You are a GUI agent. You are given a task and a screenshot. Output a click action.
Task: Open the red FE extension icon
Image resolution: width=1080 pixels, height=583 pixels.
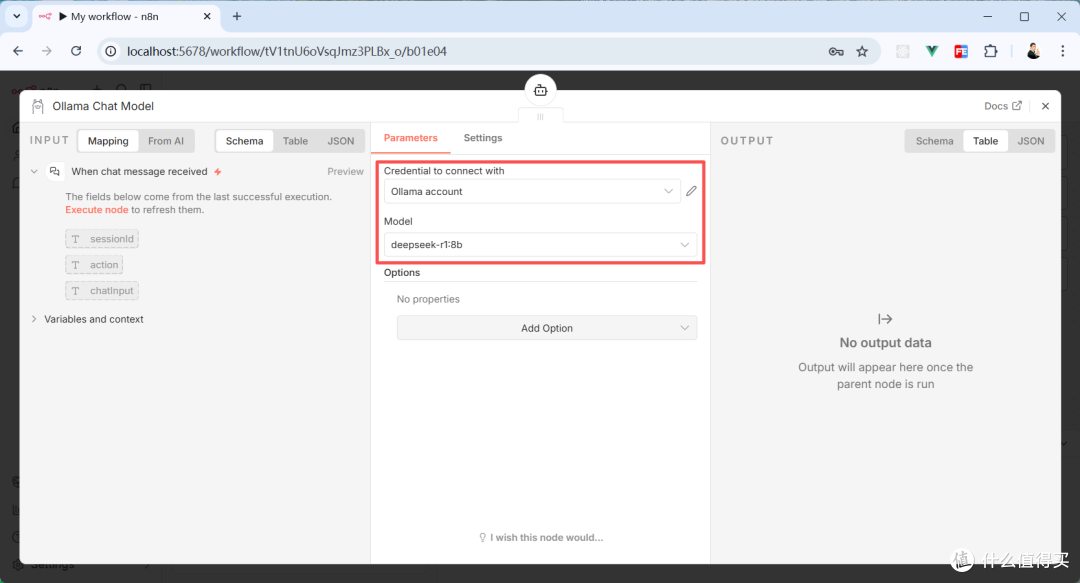coord(961,52)
